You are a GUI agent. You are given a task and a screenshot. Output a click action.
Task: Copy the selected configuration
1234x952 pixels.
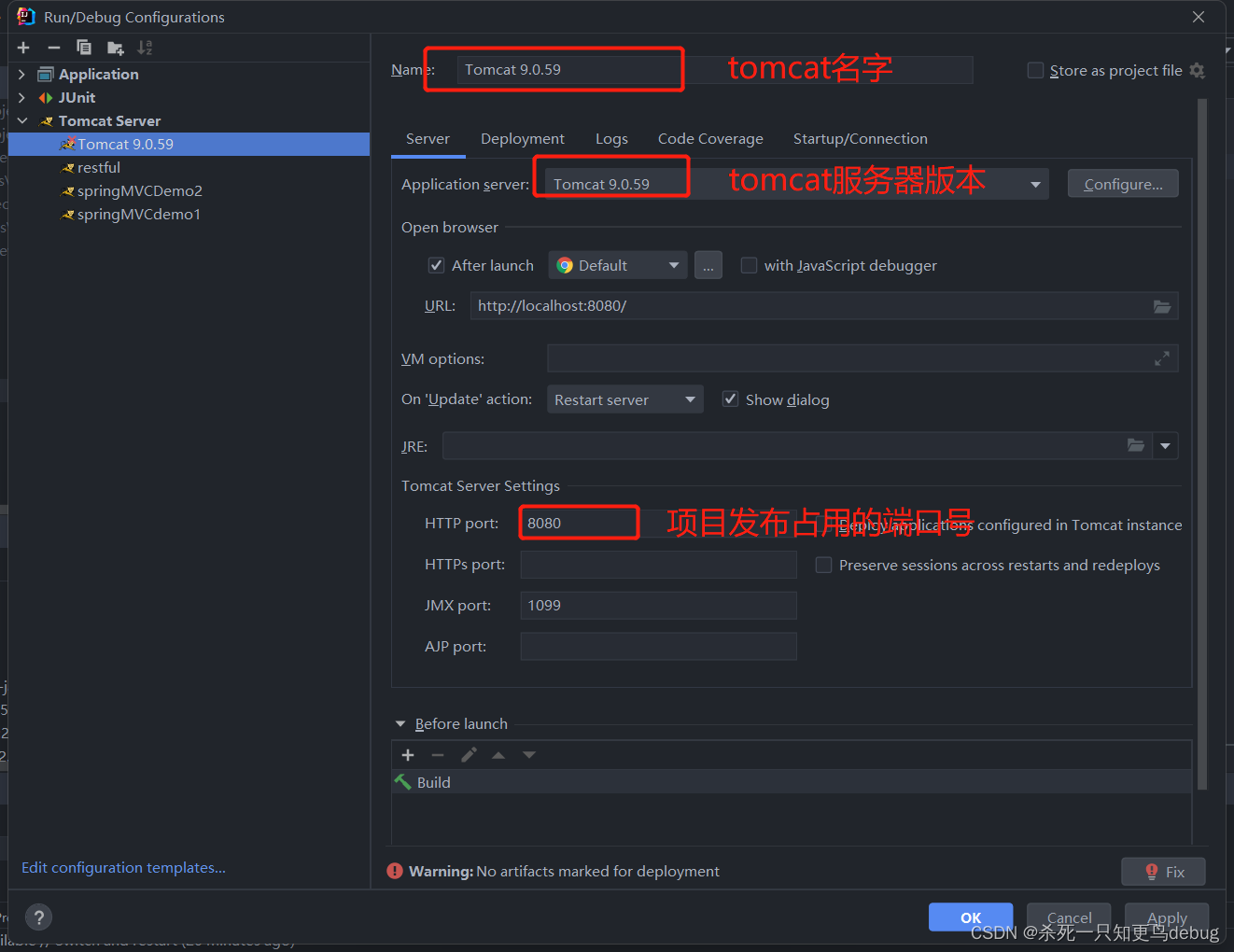click(x=84, y=48)
